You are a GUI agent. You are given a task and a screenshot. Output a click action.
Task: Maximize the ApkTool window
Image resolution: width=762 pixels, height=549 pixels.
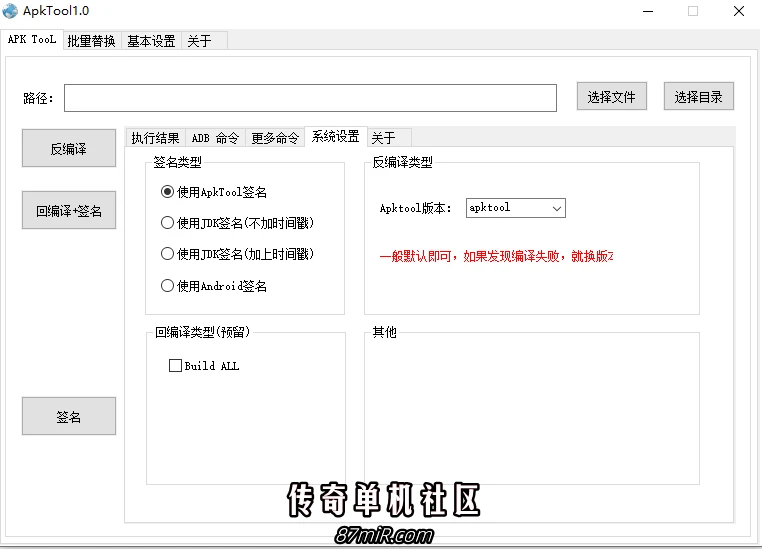click(693, 11)
